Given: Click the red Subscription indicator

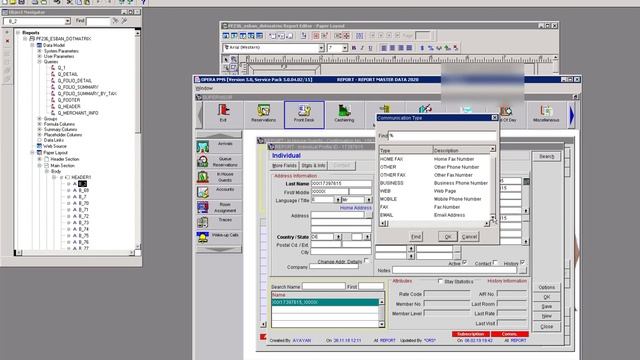Looking at the screenshot, I should click(471, 334).
